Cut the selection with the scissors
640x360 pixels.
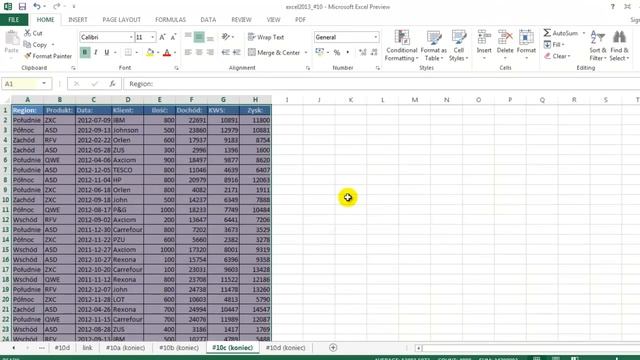pos(33,33)
